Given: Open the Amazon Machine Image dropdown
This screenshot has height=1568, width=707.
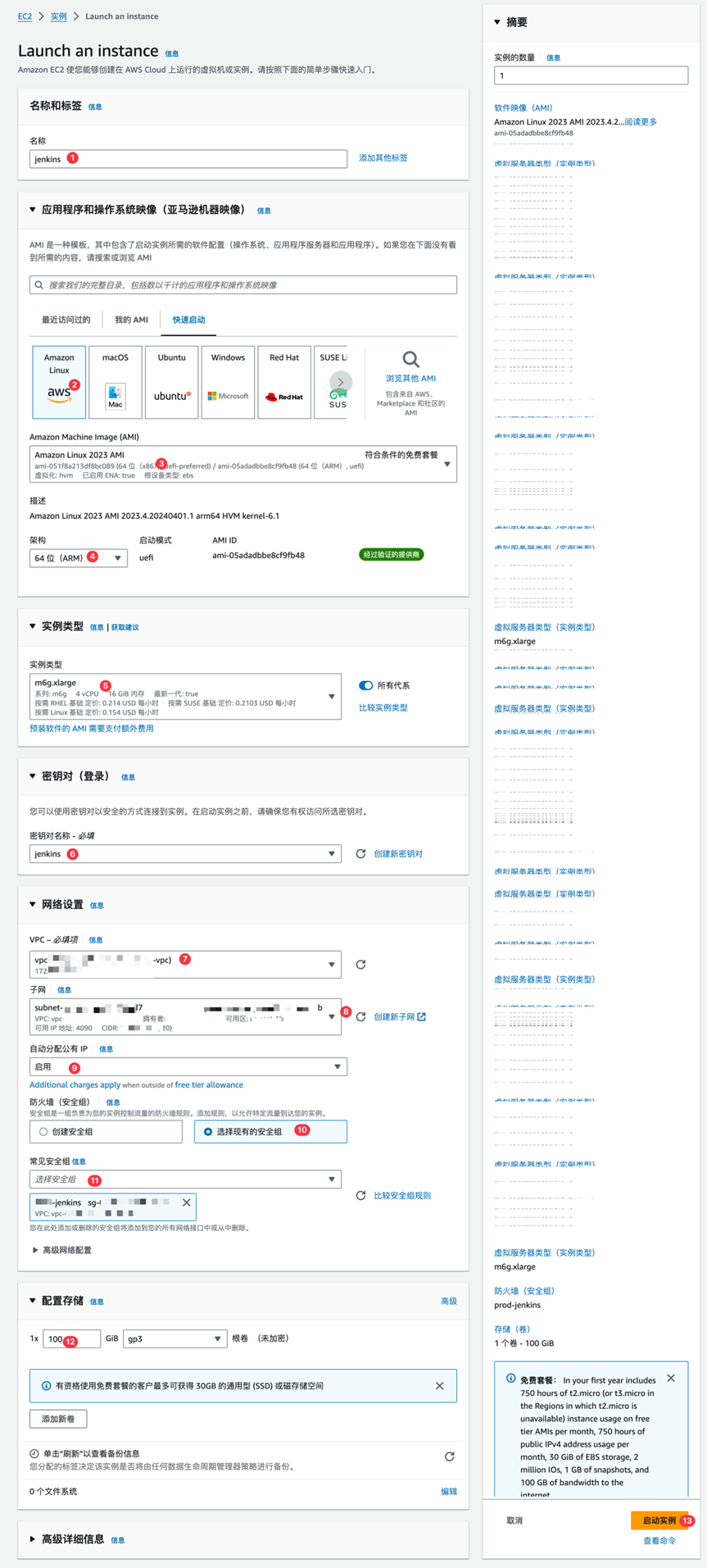Looking at the screenshot, I should click(x=243, y=464).
